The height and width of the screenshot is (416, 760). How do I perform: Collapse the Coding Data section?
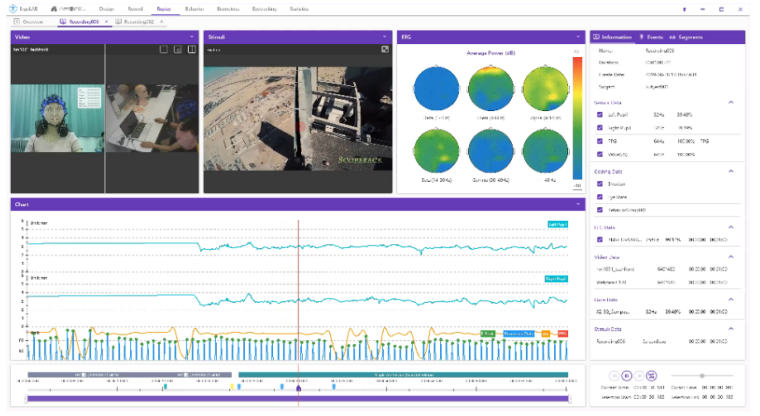[x=729, y=170]
